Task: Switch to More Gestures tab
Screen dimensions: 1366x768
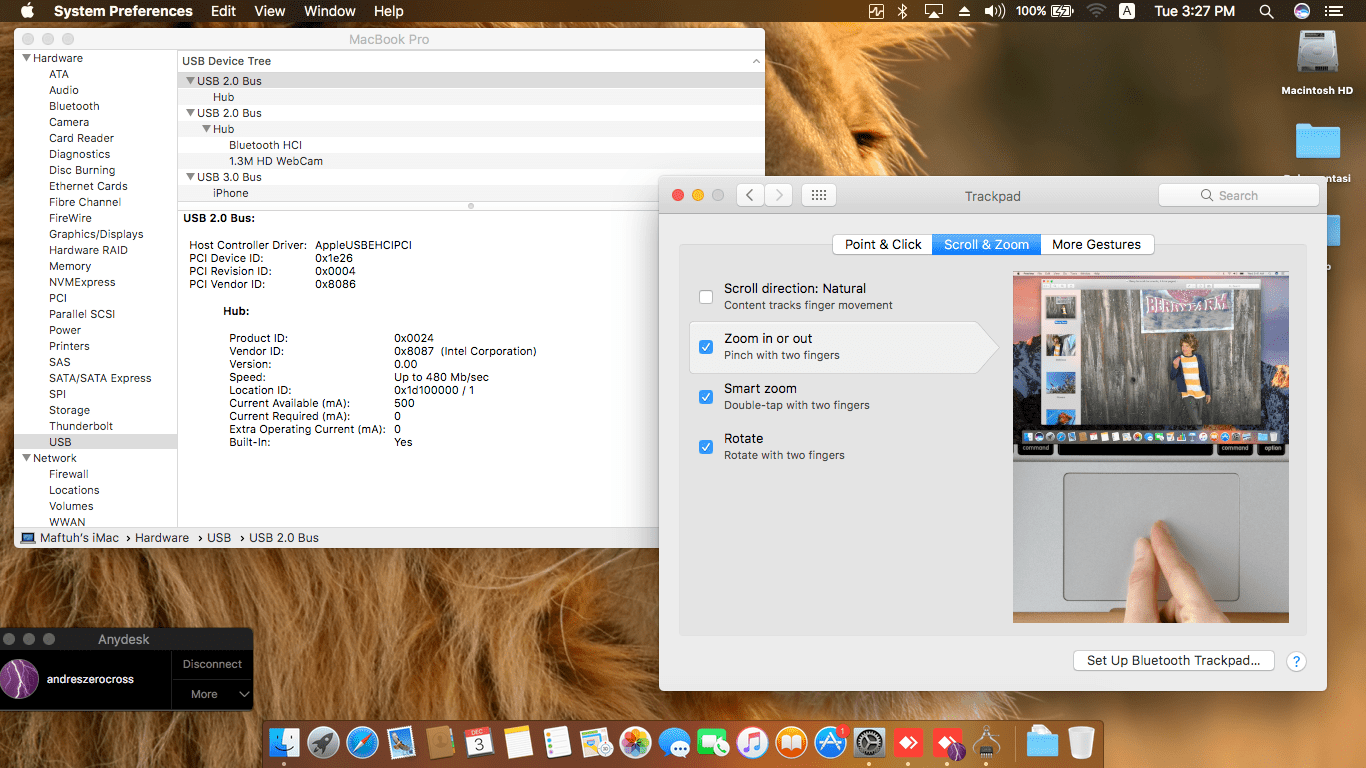Action: (1097, 244)
